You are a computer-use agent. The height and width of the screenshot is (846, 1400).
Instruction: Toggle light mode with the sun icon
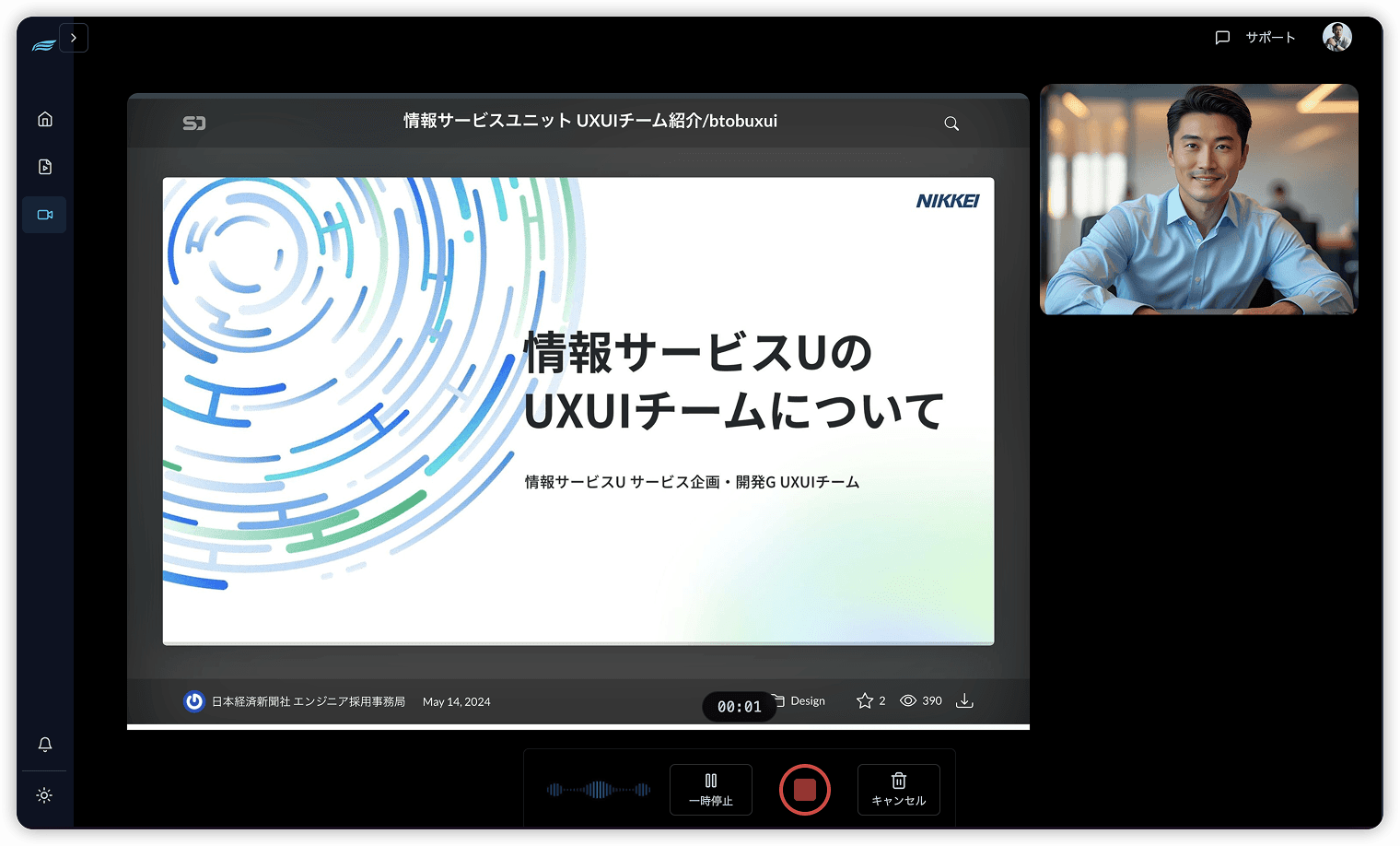click(x=44, y=794)
